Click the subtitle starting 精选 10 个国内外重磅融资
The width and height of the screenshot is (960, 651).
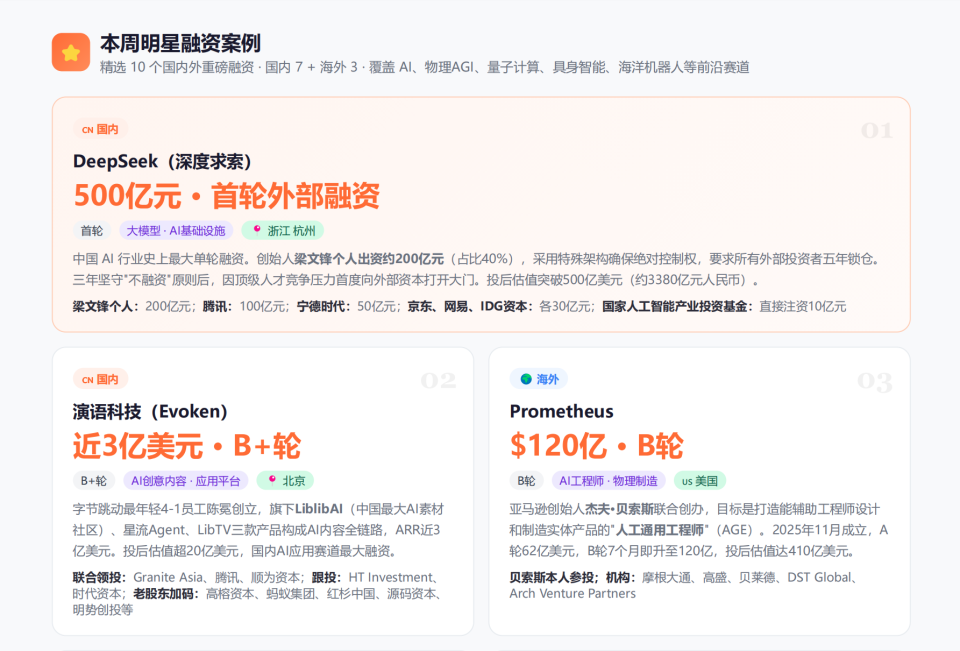(x=424, y=67)
